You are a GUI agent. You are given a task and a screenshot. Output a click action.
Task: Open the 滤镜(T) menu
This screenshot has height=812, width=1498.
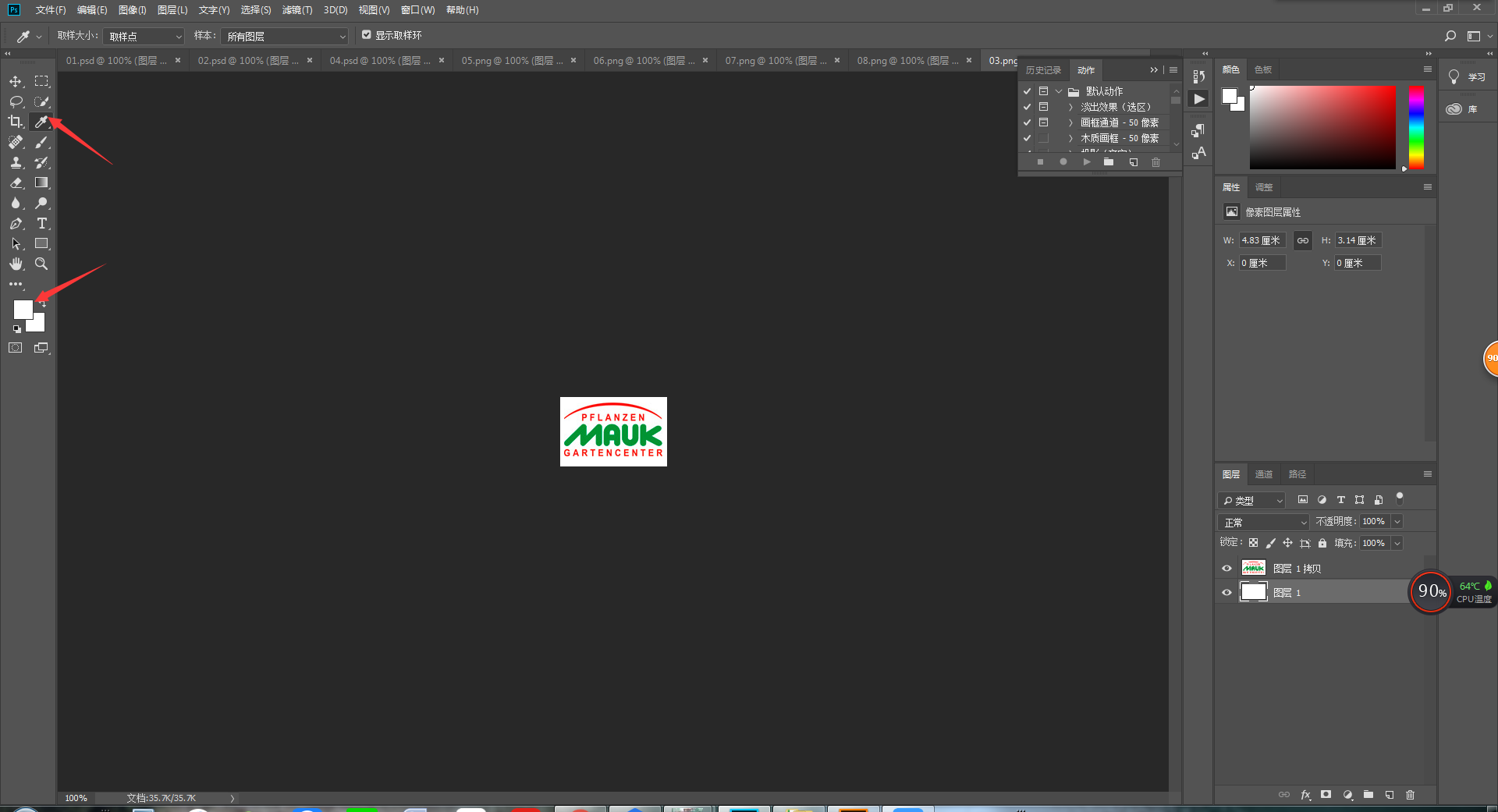297,10
